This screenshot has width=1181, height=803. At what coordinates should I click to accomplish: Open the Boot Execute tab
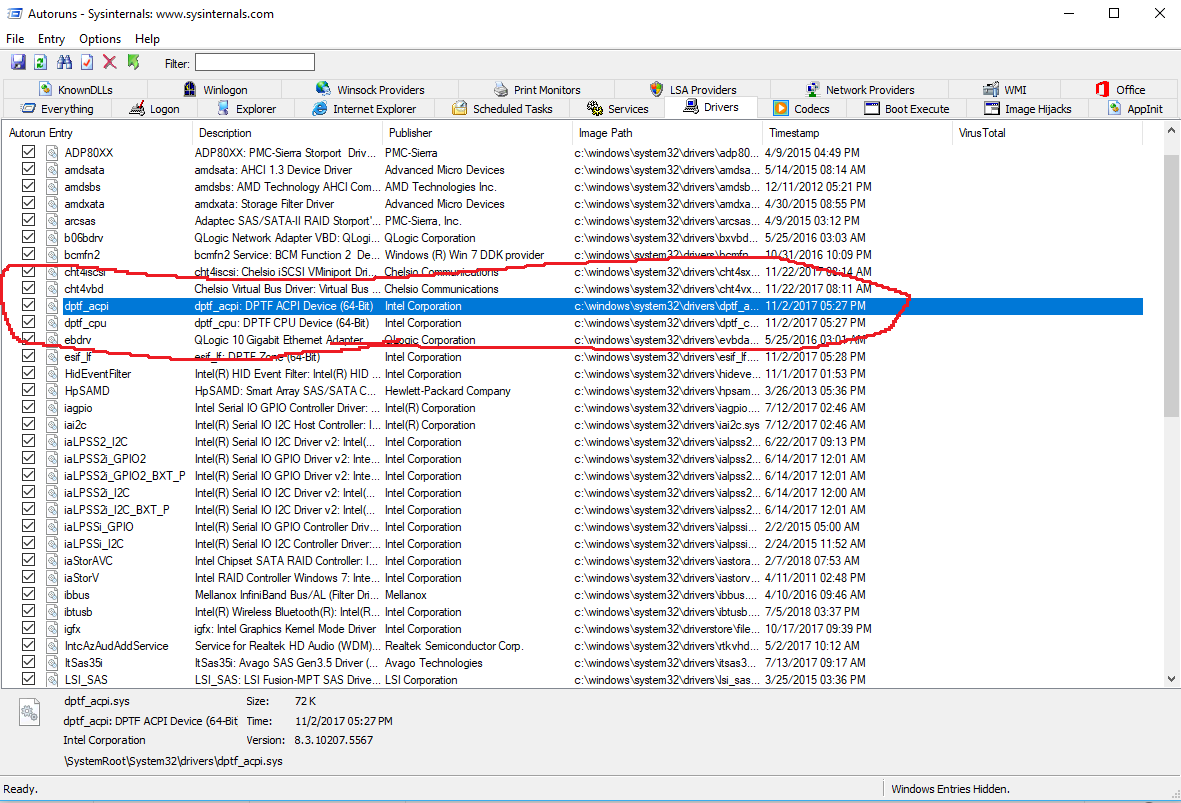coord(906,108)
